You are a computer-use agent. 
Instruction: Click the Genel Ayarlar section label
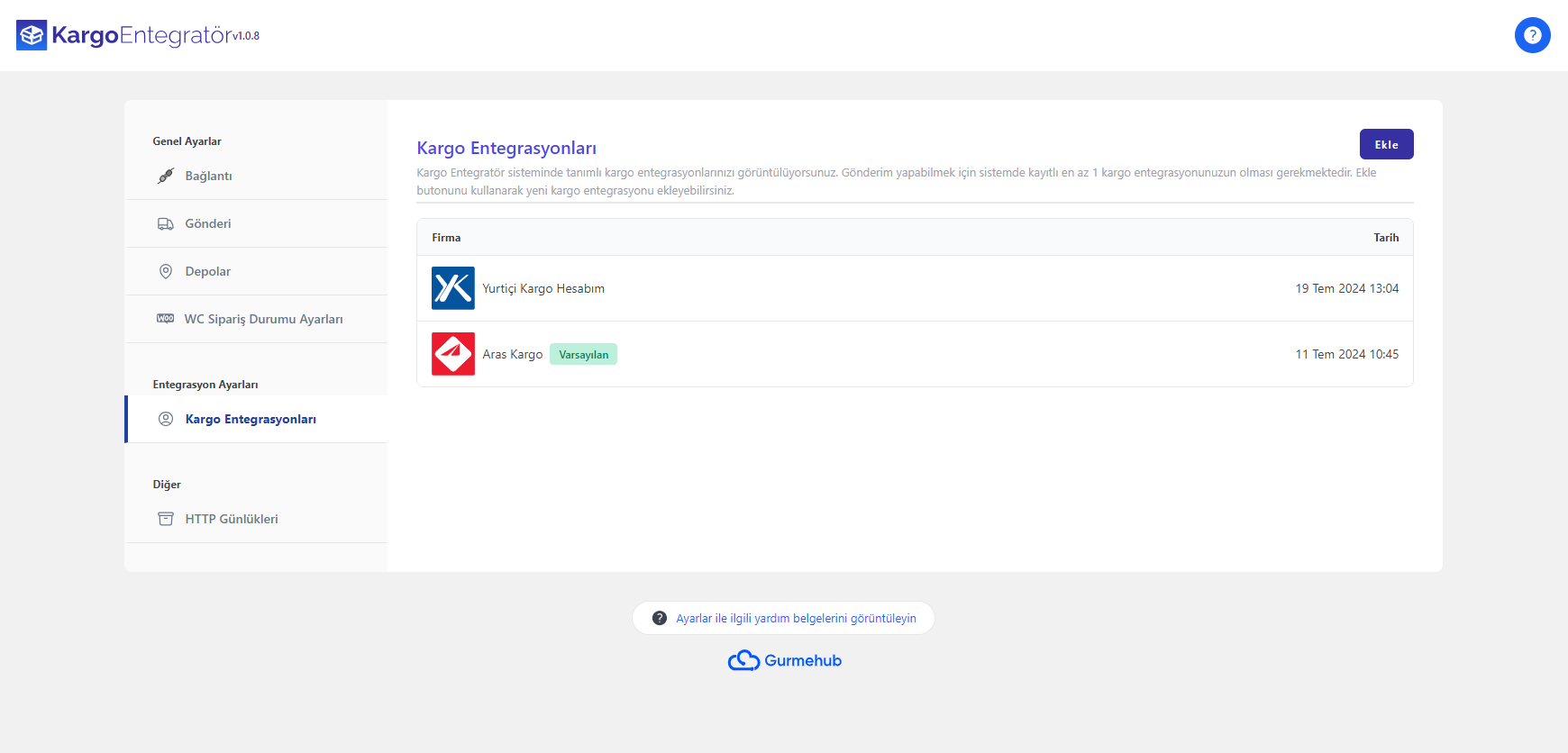187,141
